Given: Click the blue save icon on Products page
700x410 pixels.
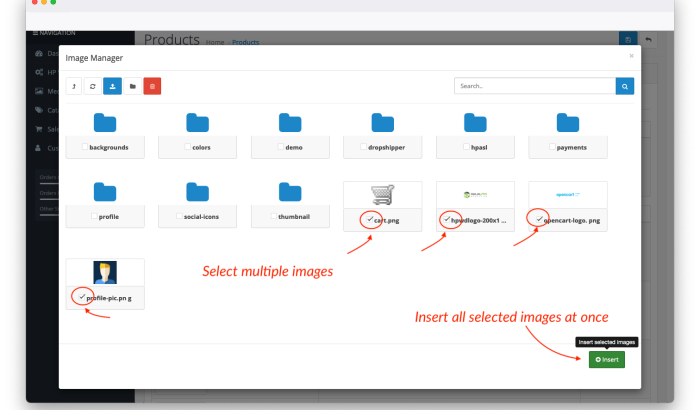Looking at the screenshot, I should click(x=628, y=39).
